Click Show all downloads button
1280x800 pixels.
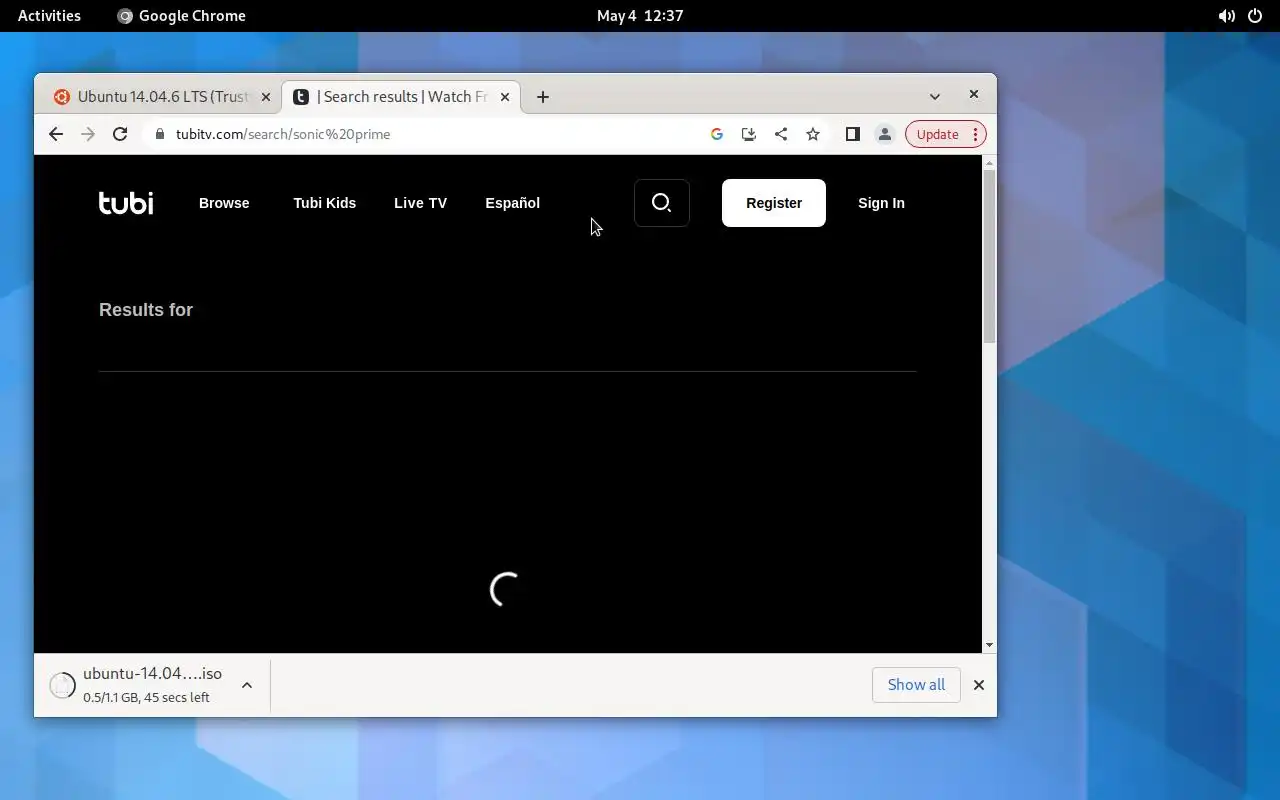916,685
